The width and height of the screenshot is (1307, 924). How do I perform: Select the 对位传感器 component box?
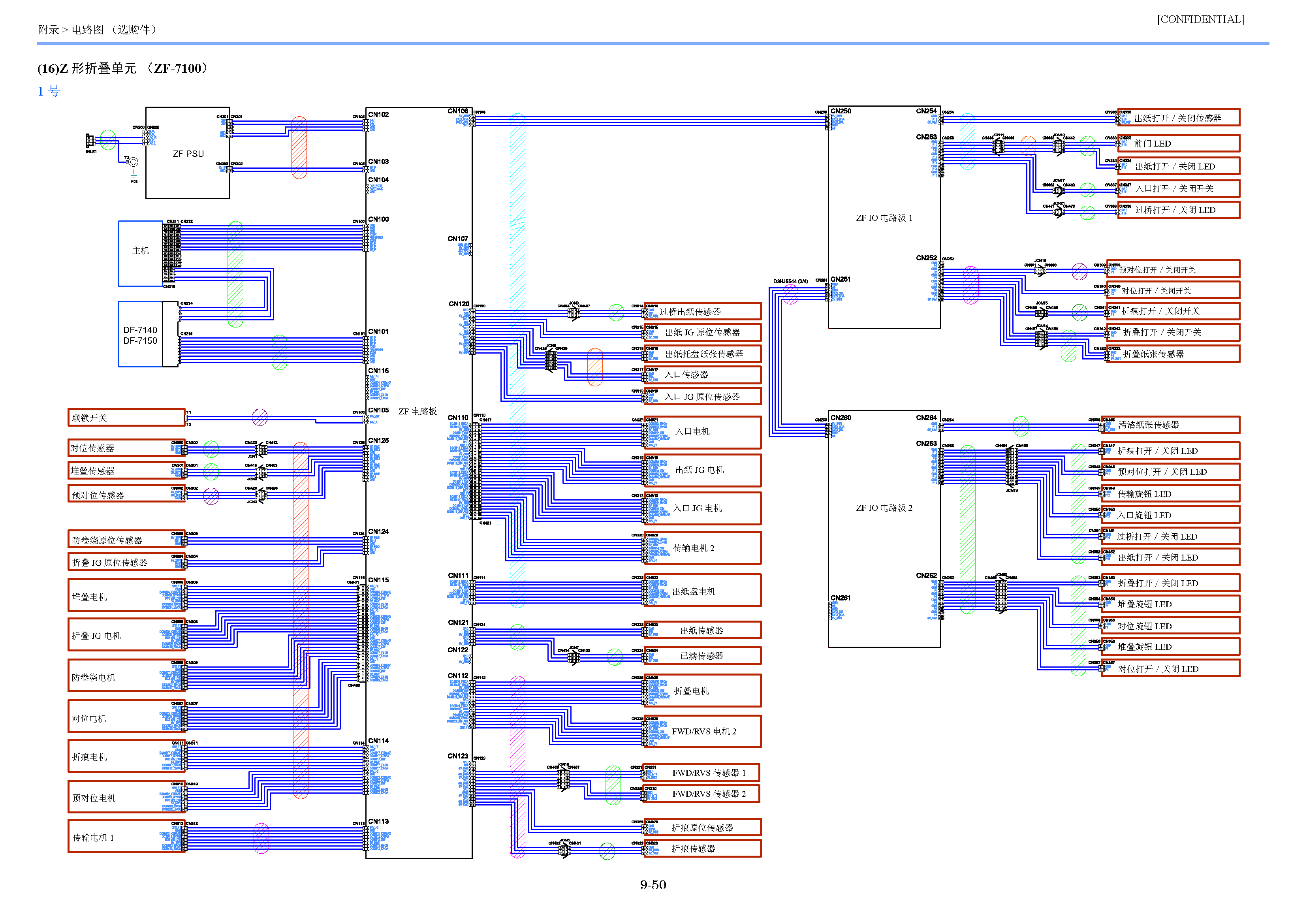pos(126,448)
